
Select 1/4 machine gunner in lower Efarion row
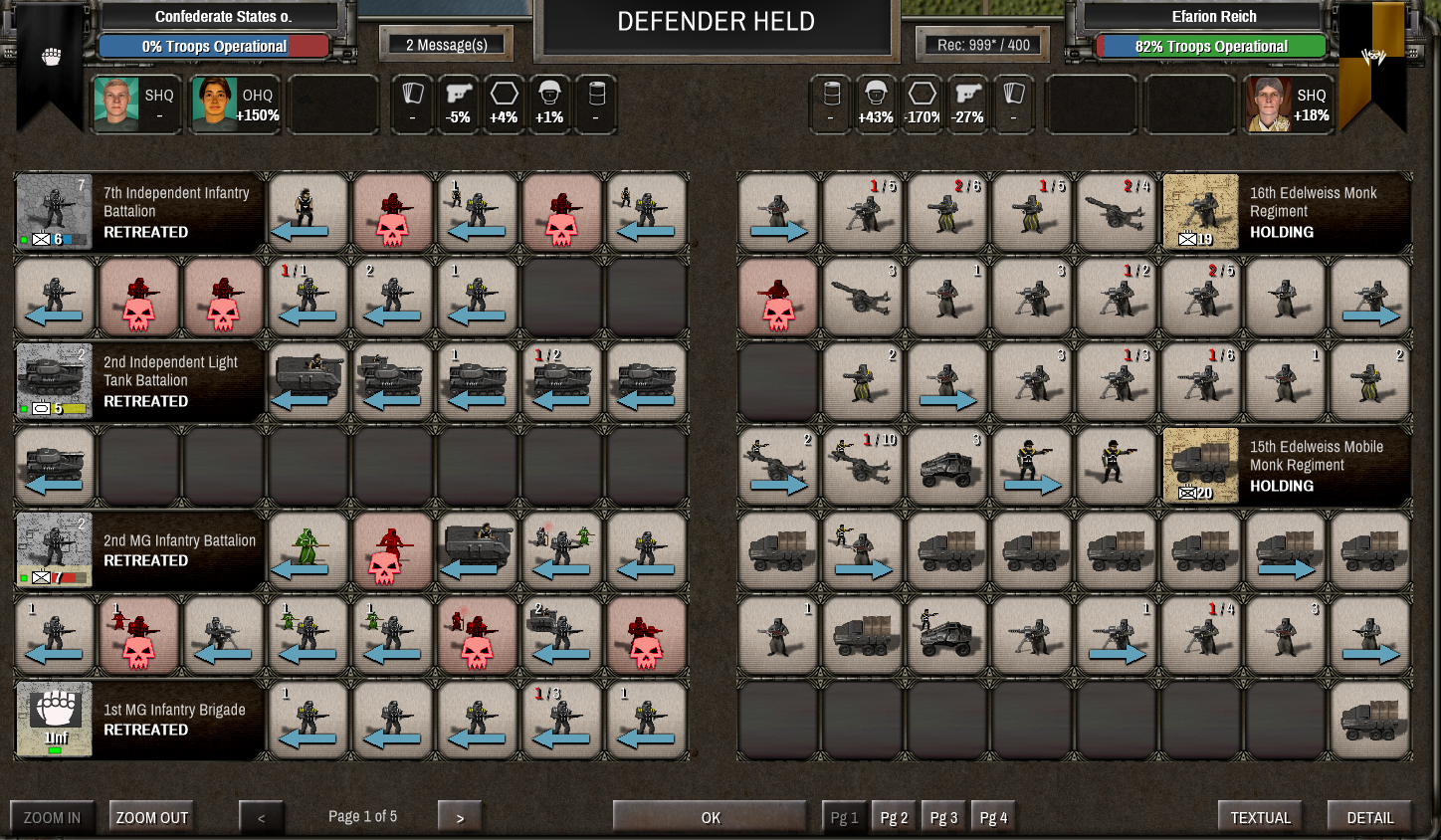coord(1201,635)
